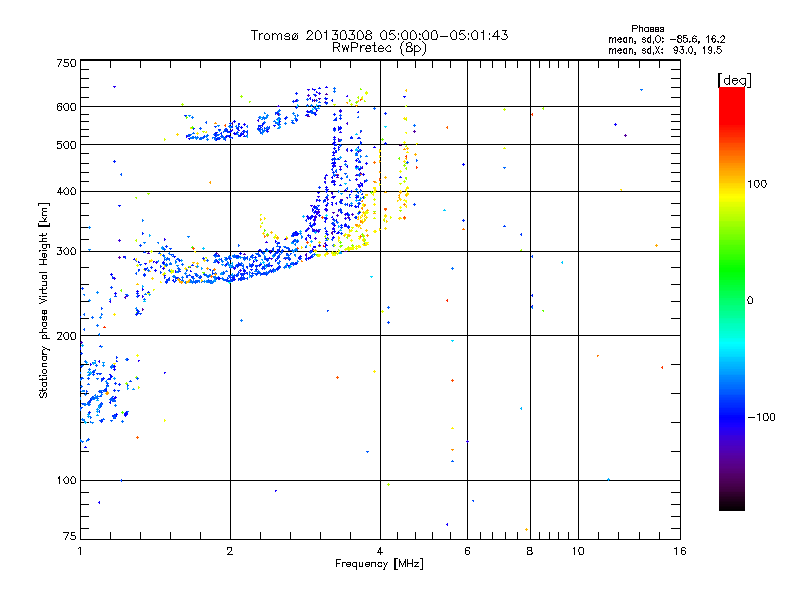Viewport: 800px width, 600px height.
Task: Click the x-axis tick label "10"
Action: click(x=578, y=551)
